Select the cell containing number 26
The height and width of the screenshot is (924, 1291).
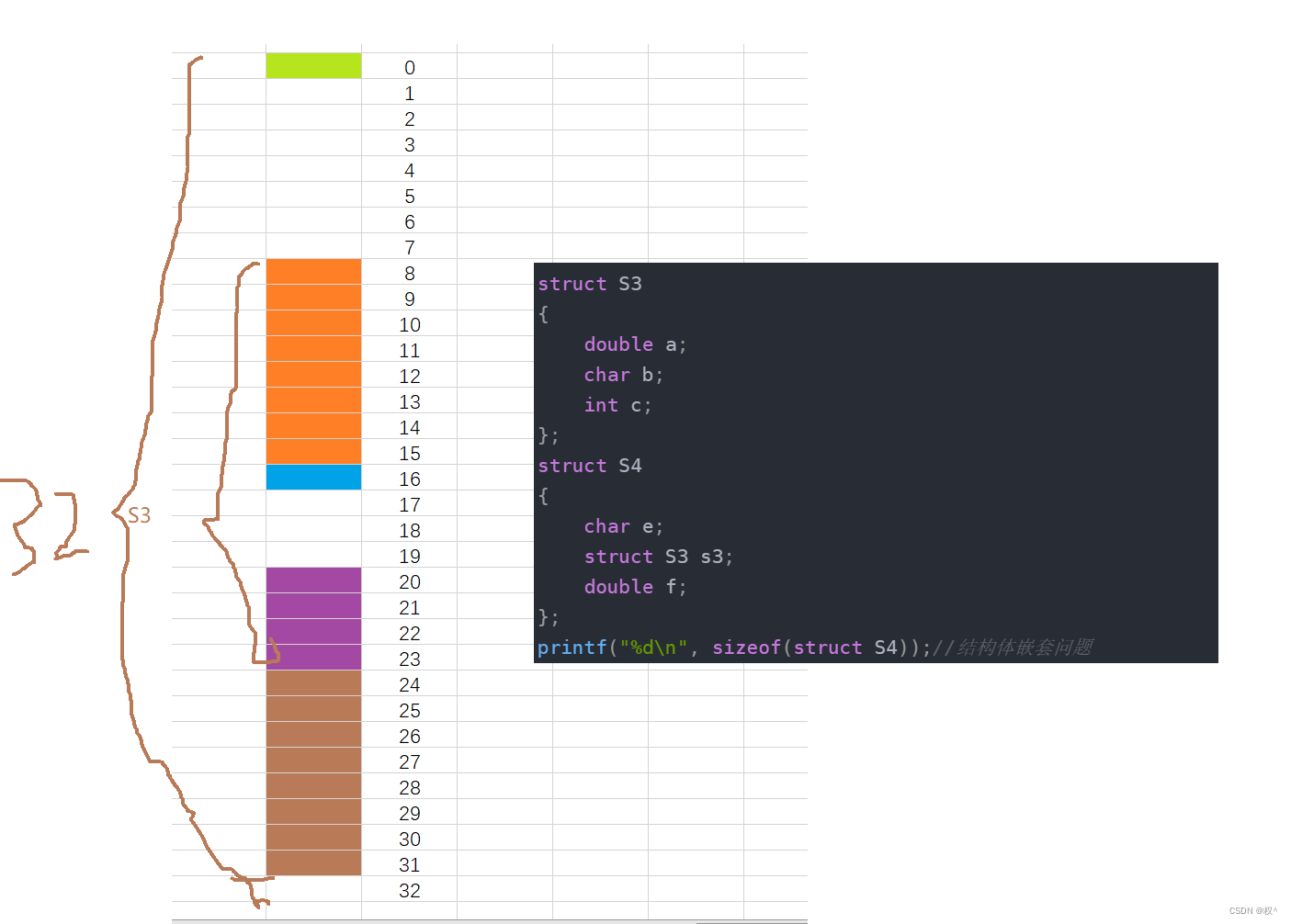(409, 735)
